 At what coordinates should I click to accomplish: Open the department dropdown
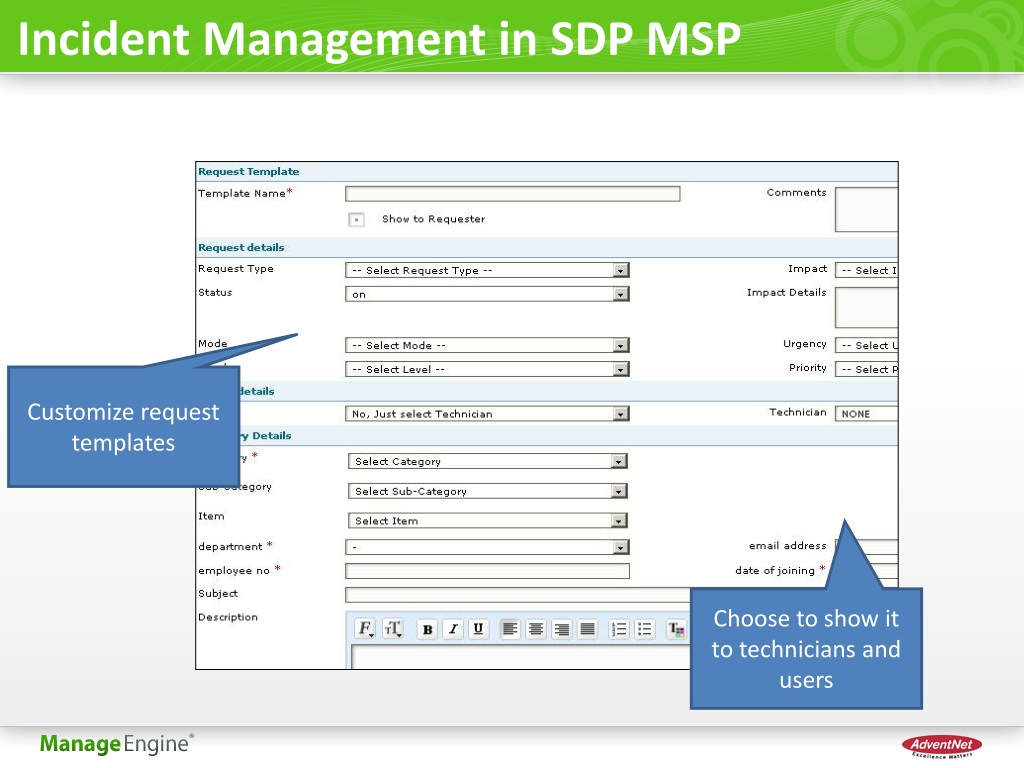[x=487, y=547]
